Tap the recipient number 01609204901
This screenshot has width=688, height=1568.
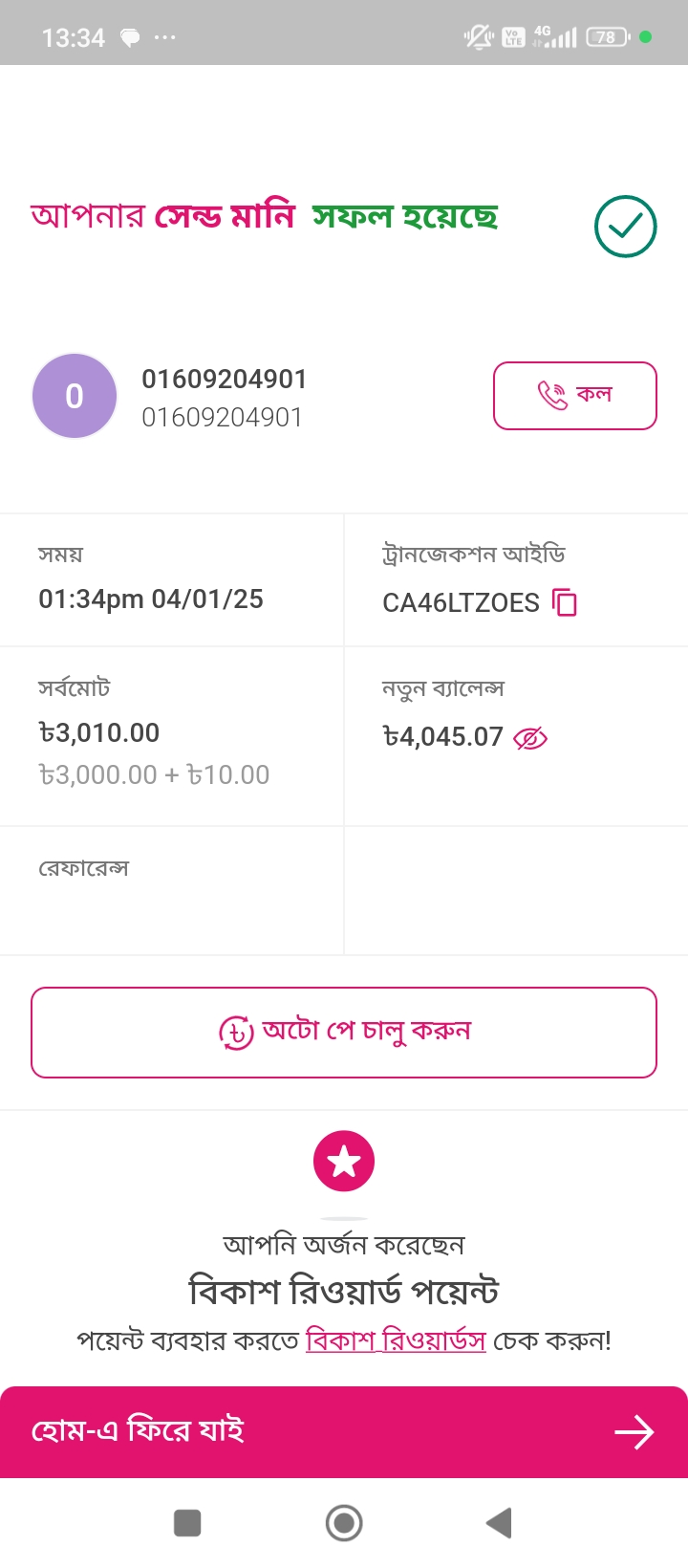[x=224, y=380]
